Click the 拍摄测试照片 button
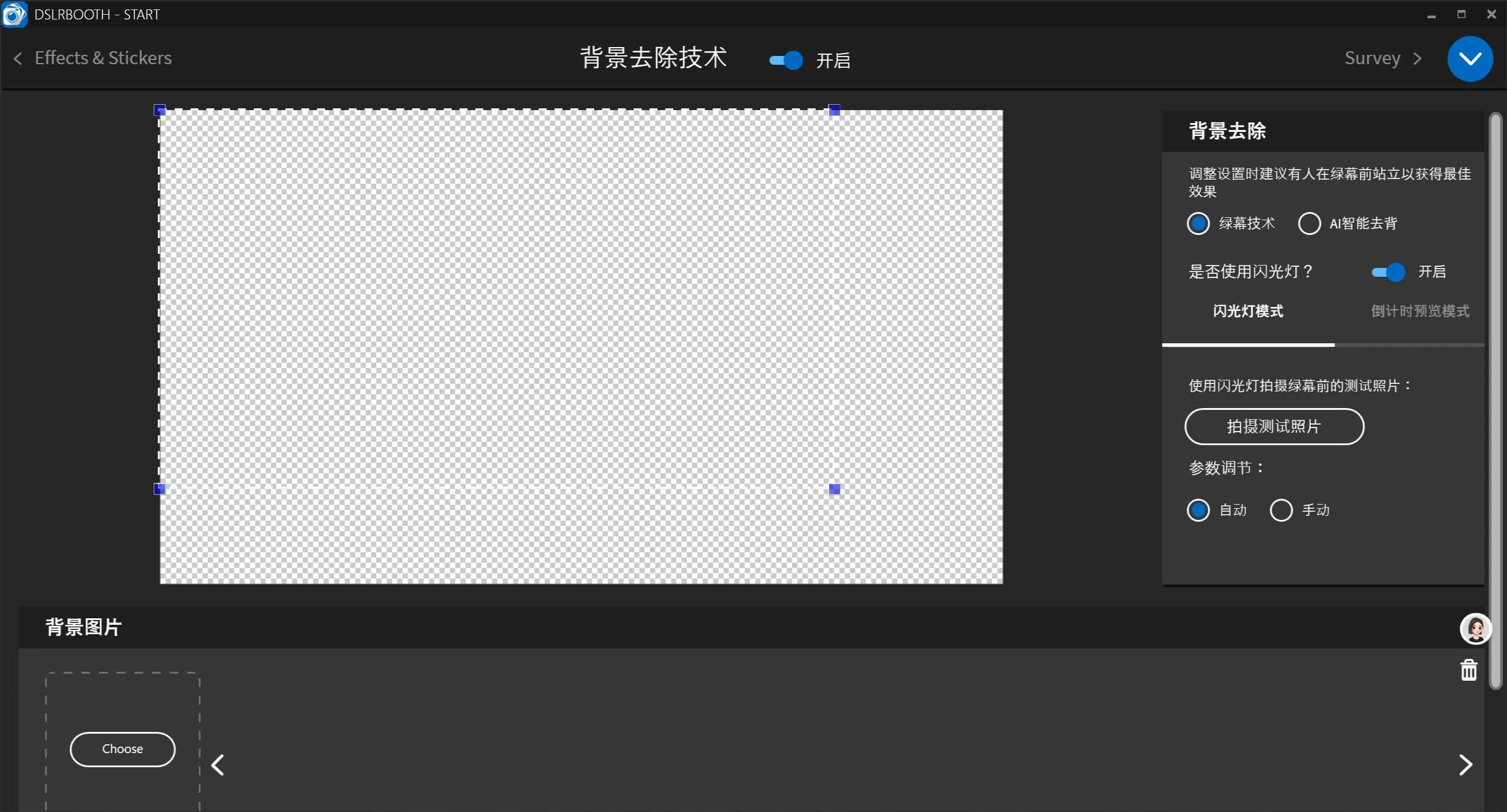Image resolution: width=1507 pixels, height=812 pixels. pos(1273,426)
